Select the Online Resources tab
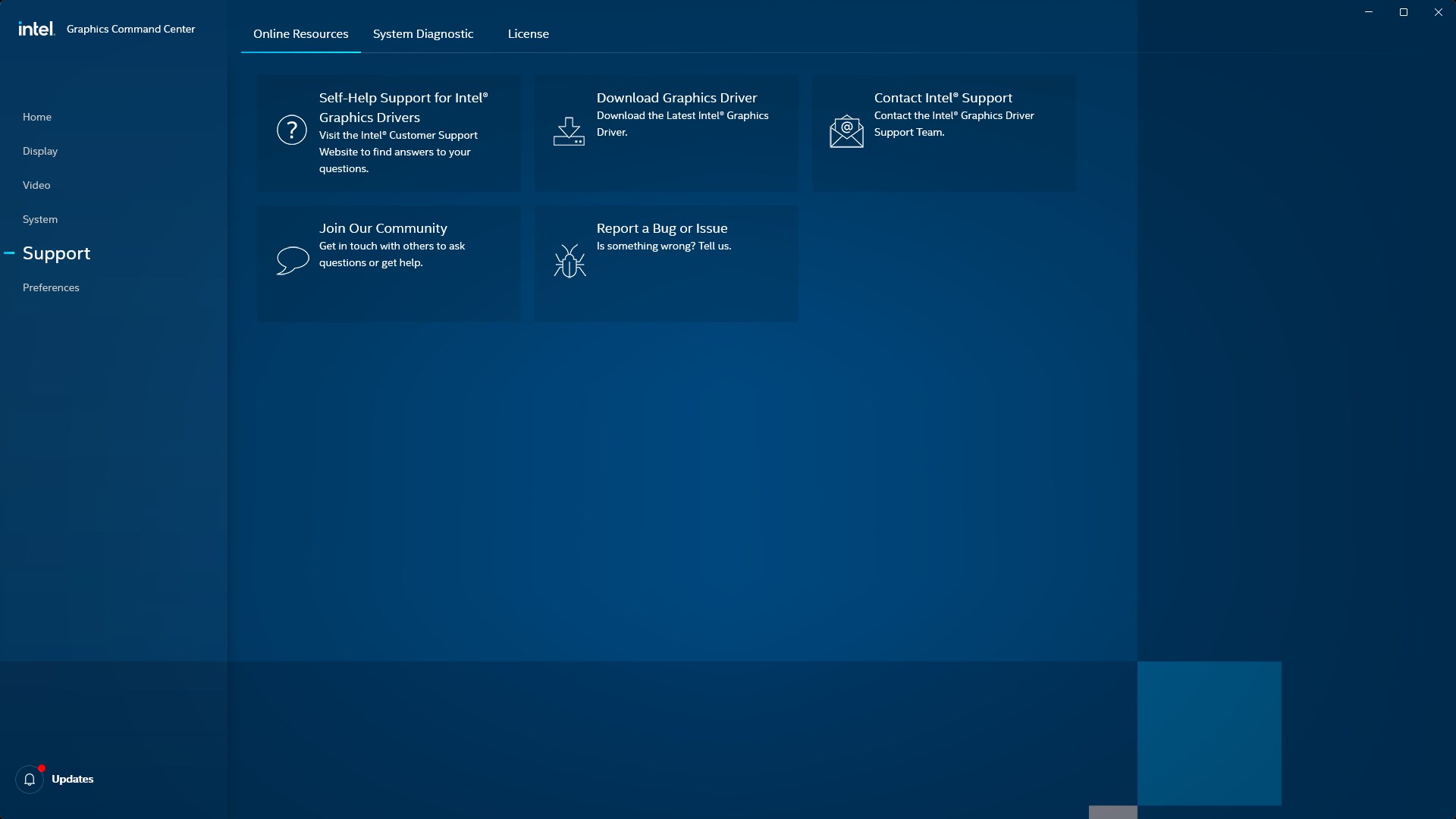This screenshot has width=1456, height=819. (300, 33)
